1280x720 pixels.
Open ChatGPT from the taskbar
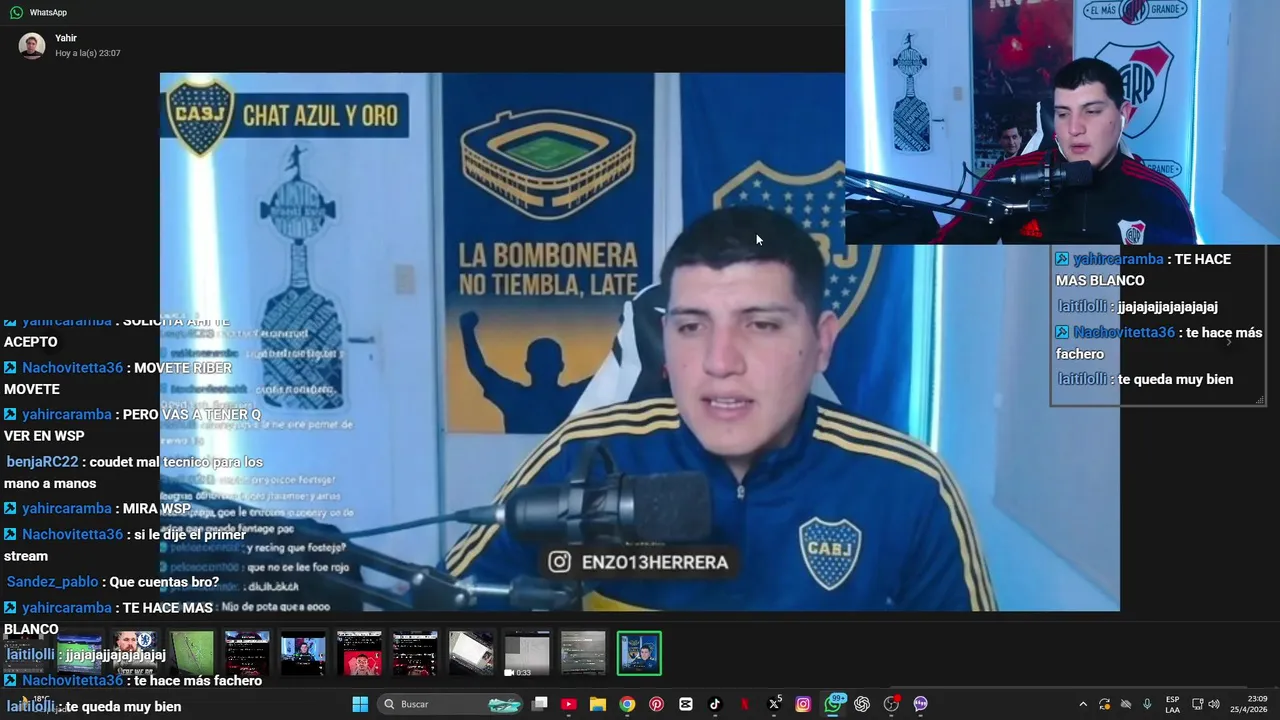pyautogui.click(x=862, y=704)
